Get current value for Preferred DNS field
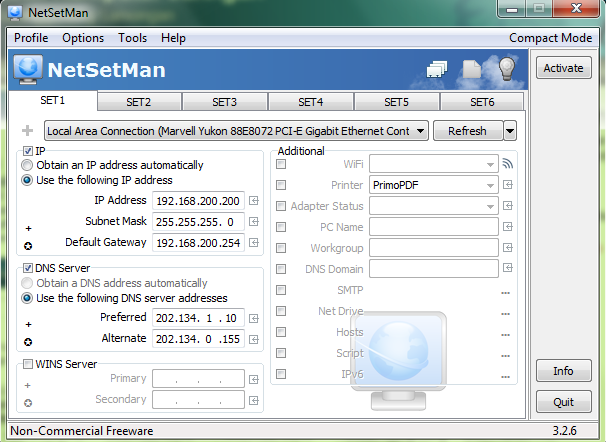The image size is (606, 442). [254, 318]
